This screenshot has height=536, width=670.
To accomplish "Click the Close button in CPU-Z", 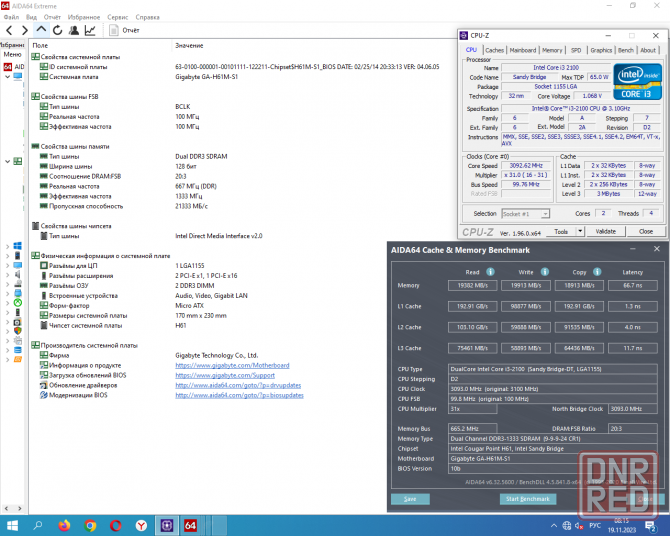I will 646,231.
